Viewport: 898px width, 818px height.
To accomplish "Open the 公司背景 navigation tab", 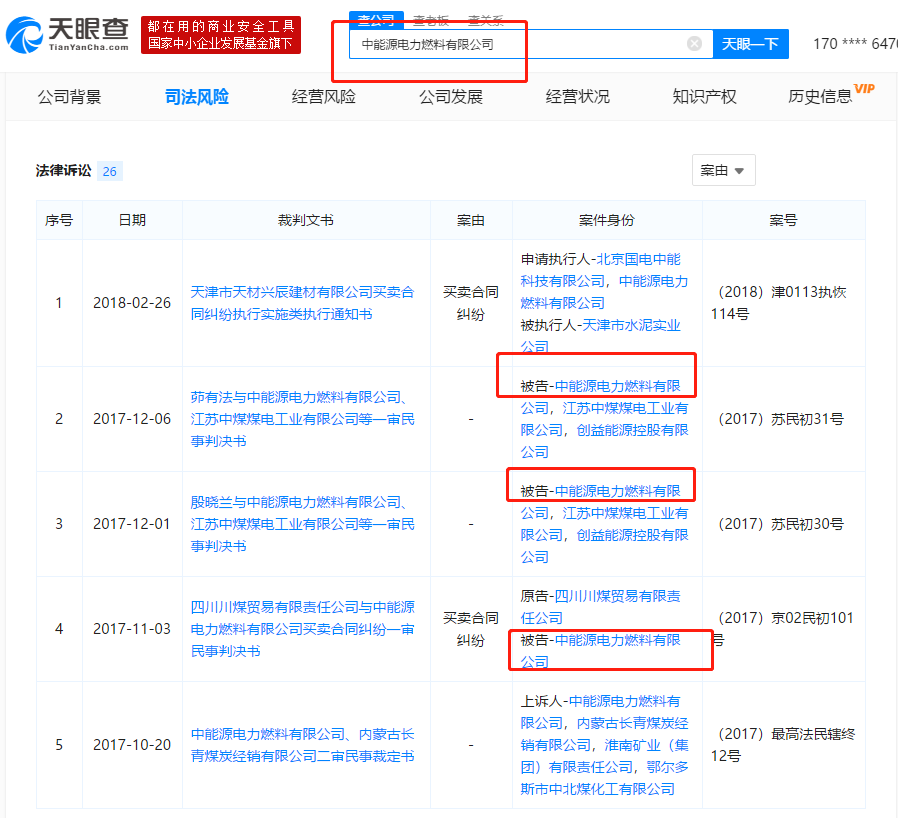I will [69, 97].
